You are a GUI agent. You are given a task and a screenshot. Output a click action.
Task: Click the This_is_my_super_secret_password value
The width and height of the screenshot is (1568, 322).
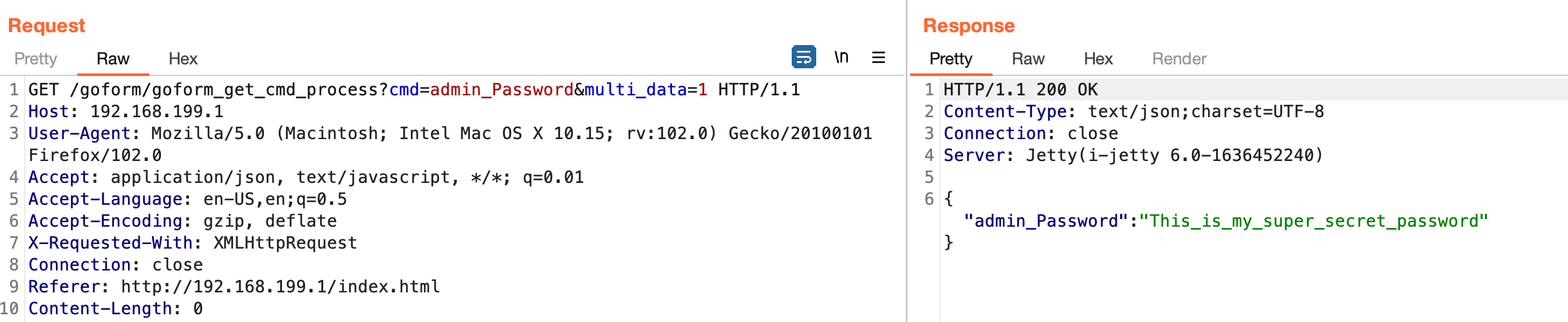[x=1314, y=221]
